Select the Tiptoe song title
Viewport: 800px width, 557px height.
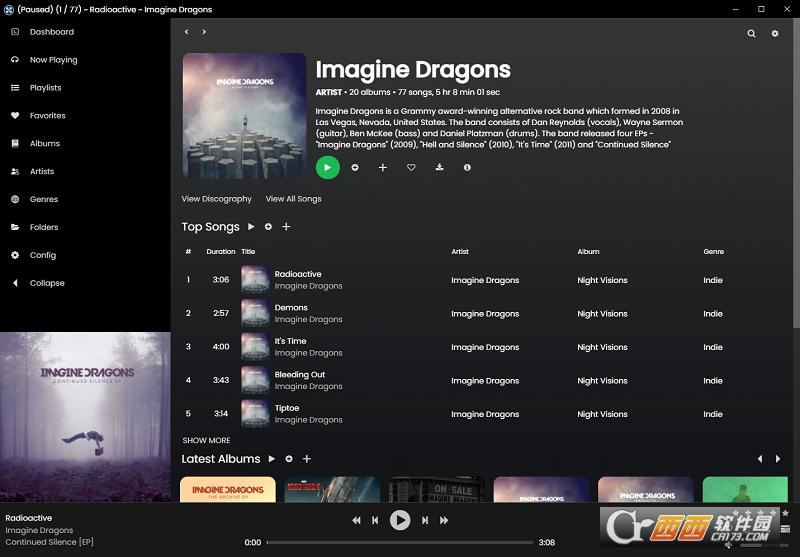point(287,408)
